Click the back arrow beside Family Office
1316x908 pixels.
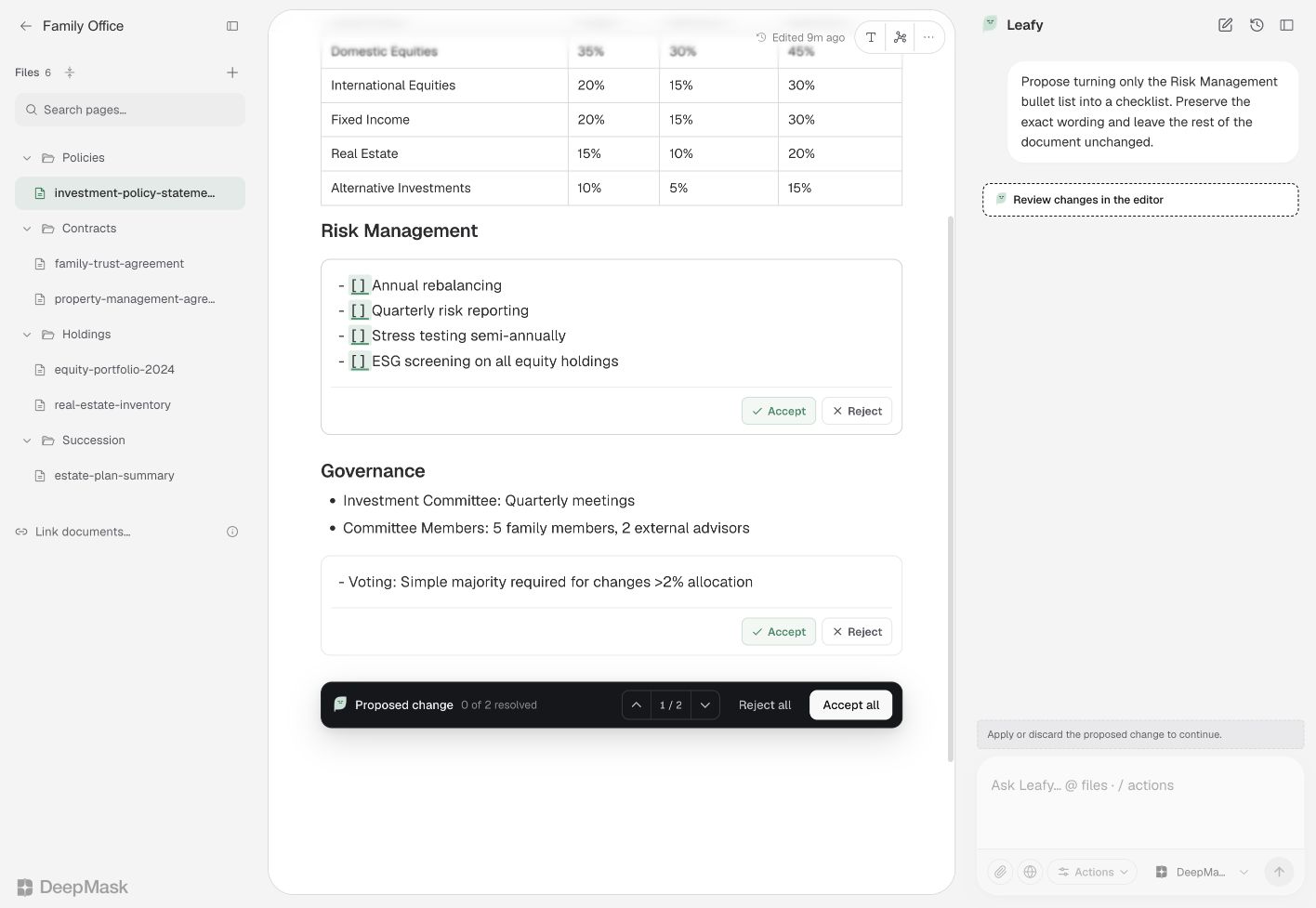(x=25, y=26)
